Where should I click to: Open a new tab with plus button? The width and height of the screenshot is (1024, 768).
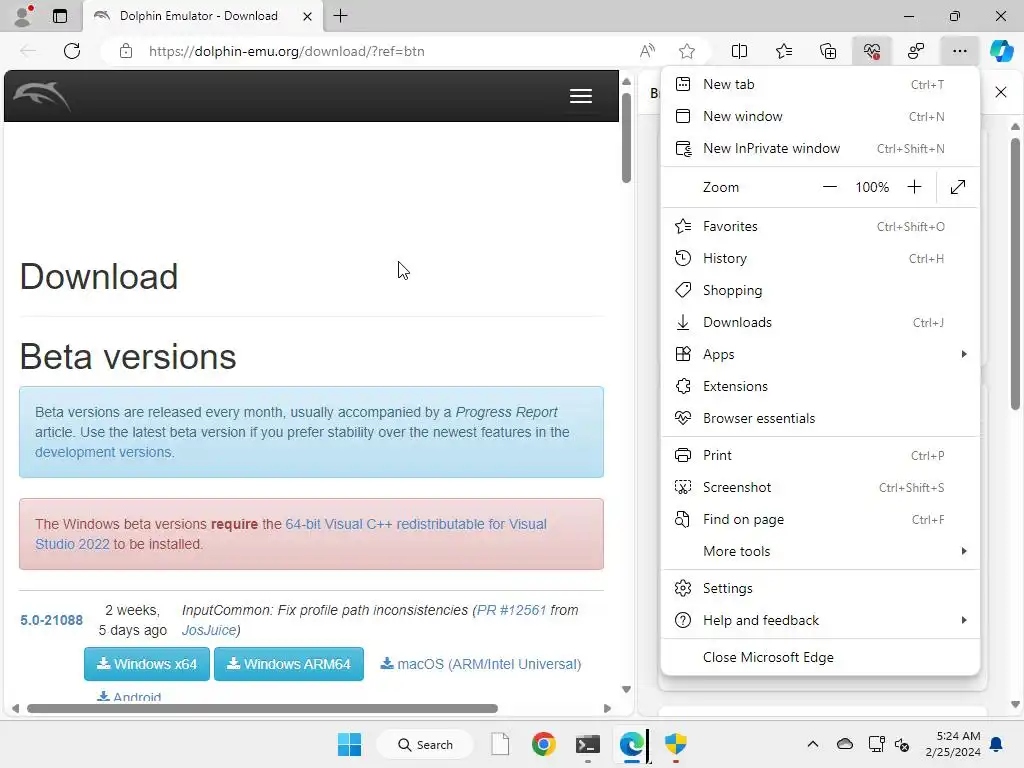340,16
